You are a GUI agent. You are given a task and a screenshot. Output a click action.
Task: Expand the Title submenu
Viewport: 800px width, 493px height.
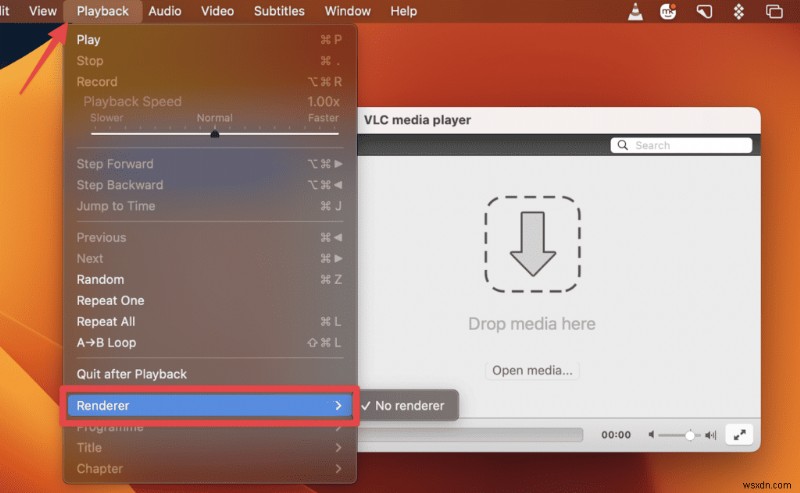209,448
